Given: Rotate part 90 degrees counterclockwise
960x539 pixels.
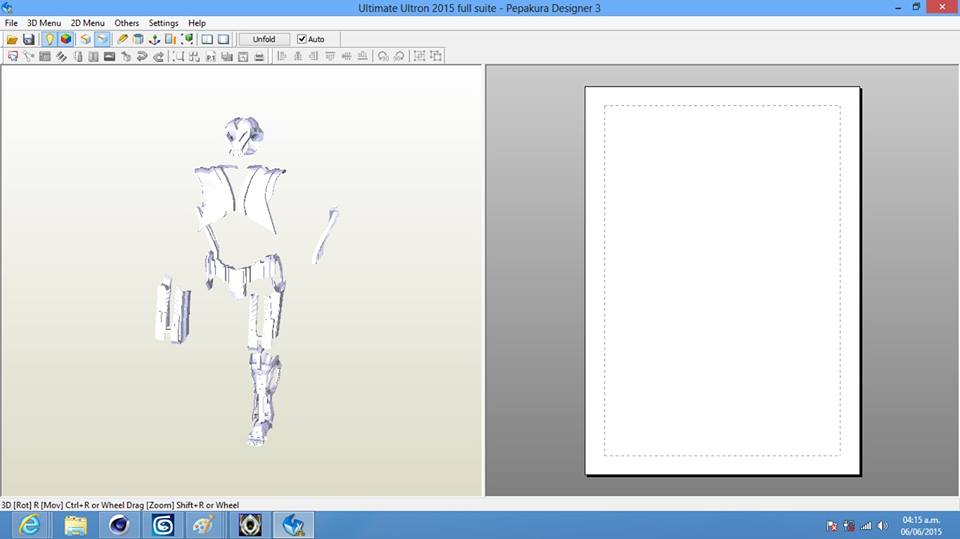Looking at the screenshot, I should point(383,56).
